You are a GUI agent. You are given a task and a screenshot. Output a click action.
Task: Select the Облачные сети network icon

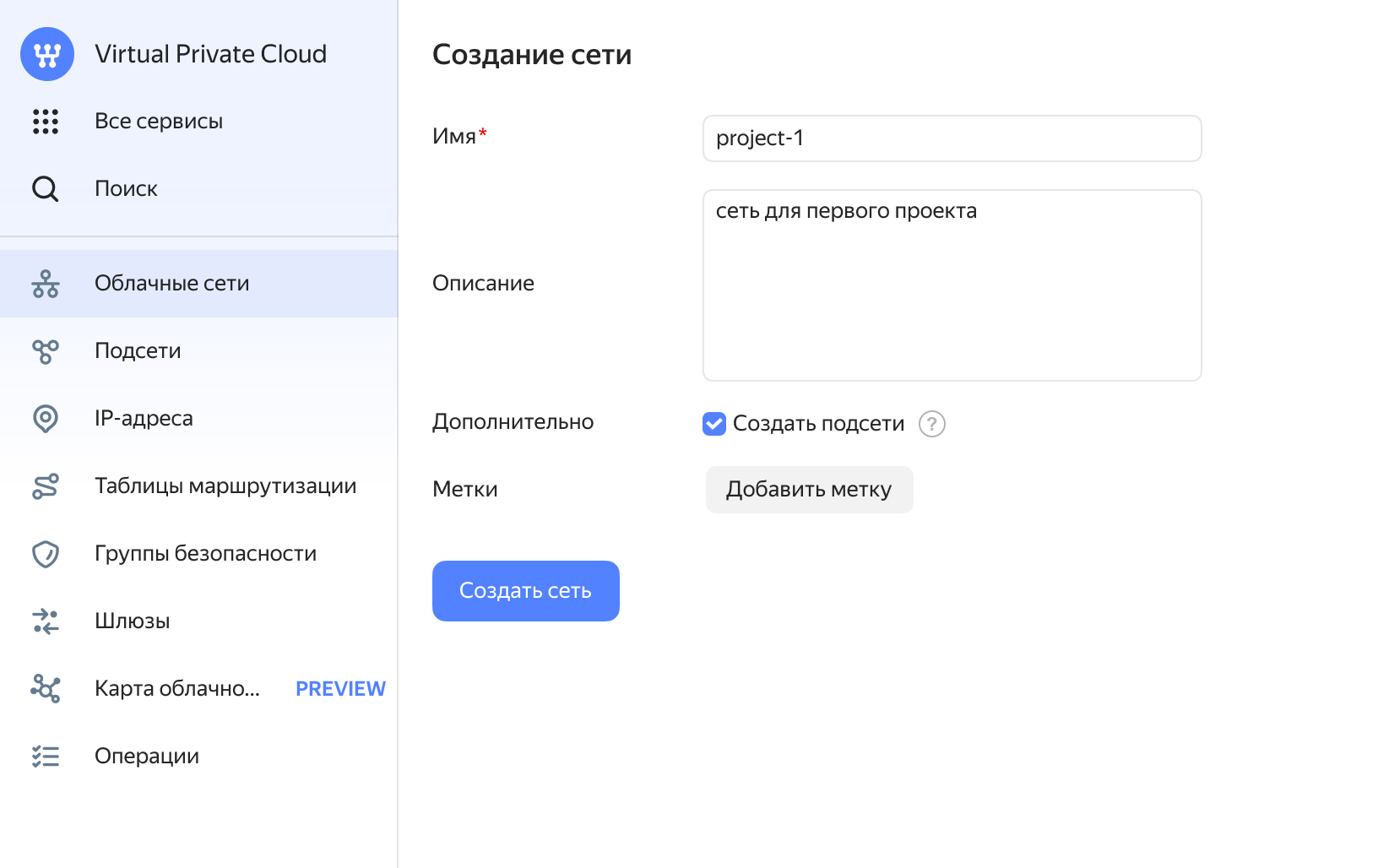[x=46, y=284]
